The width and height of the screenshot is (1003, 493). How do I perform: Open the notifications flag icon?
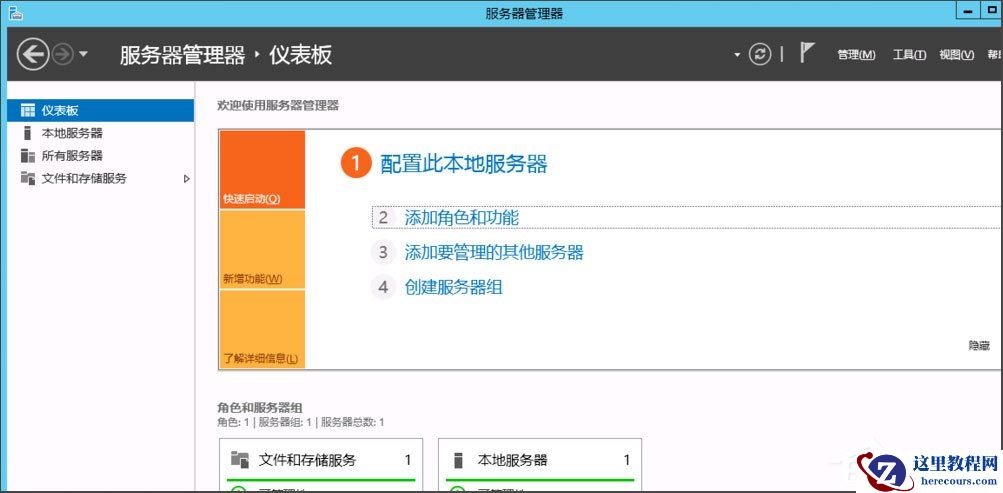click(x=807, y=53)
